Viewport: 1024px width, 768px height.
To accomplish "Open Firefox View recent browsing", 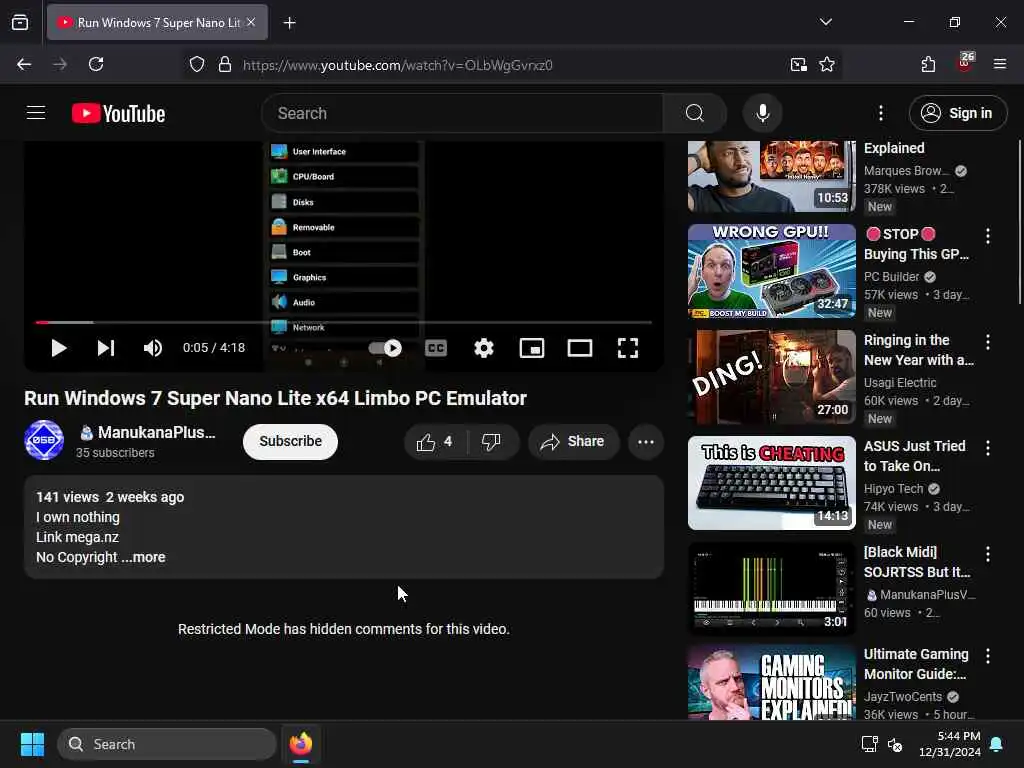I will point(20,23).
